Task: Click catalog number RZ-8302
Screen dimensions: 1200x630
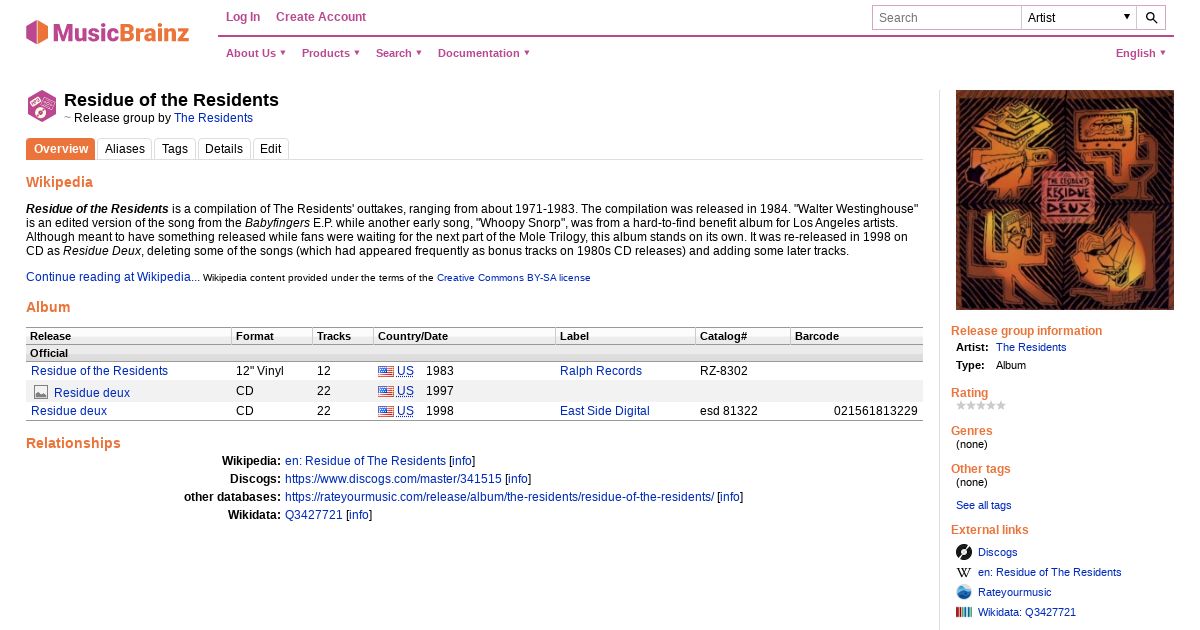Action: [723, 371]
